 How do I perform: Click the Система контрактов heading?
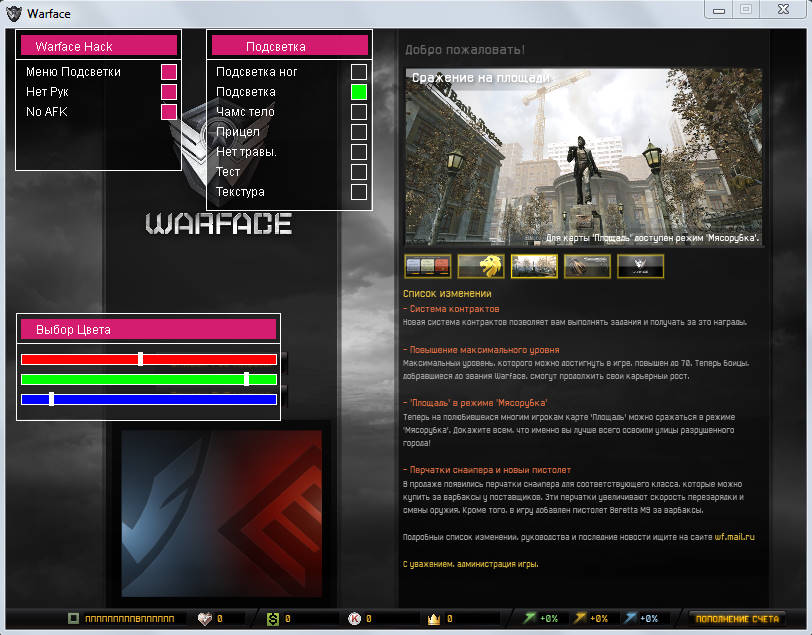[454, 309]
